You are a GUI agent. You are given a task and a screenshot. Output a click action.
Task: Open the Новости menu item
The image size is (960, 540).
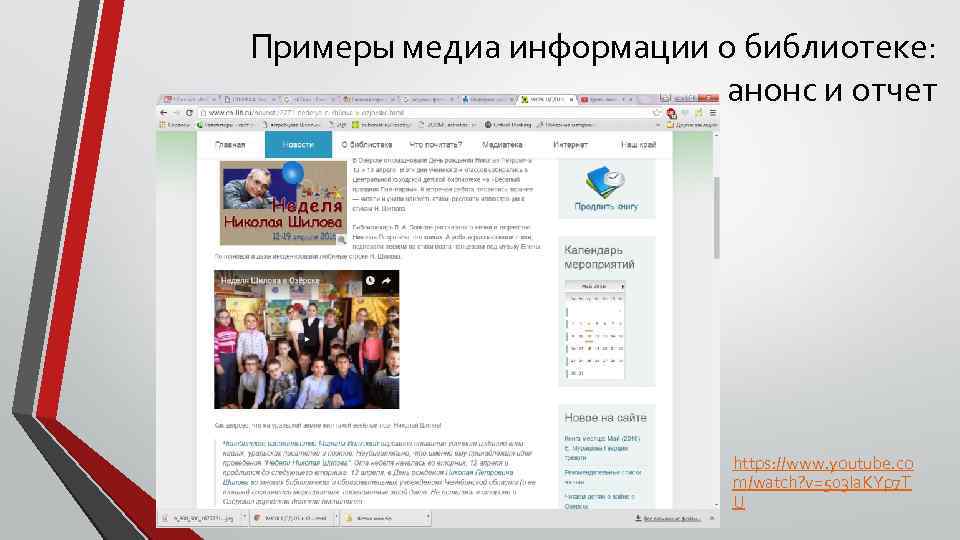click(x=298, y=145)
